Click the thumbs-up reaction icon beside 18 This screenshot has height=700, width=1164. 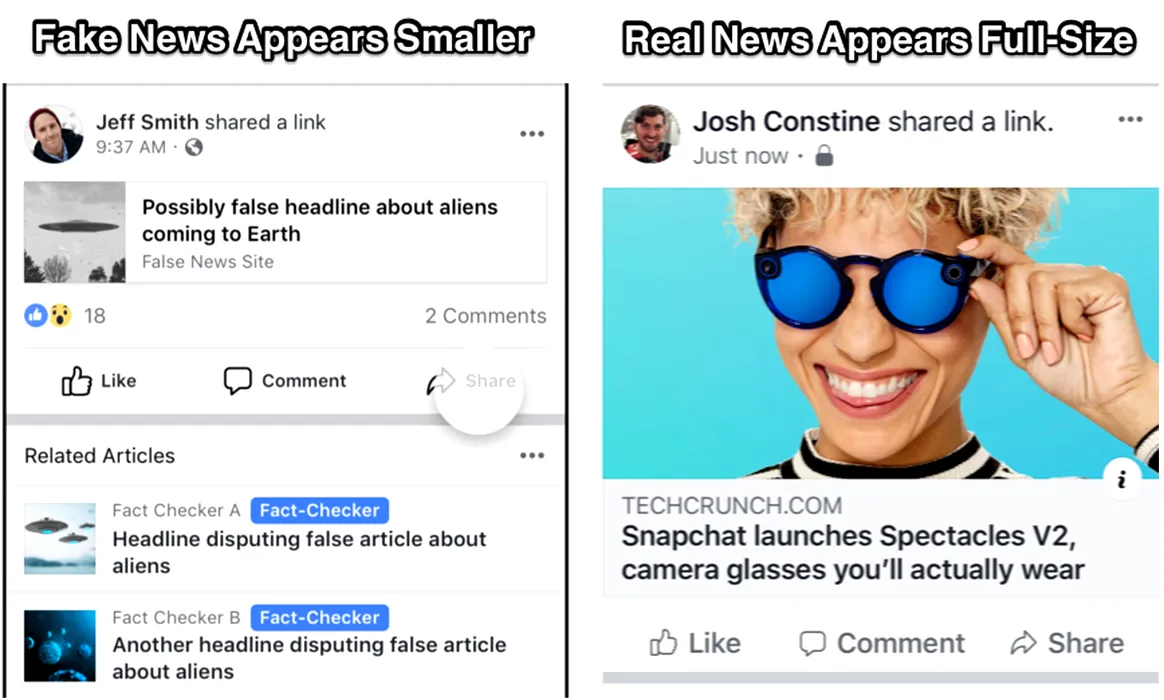(x=36, y=315)
